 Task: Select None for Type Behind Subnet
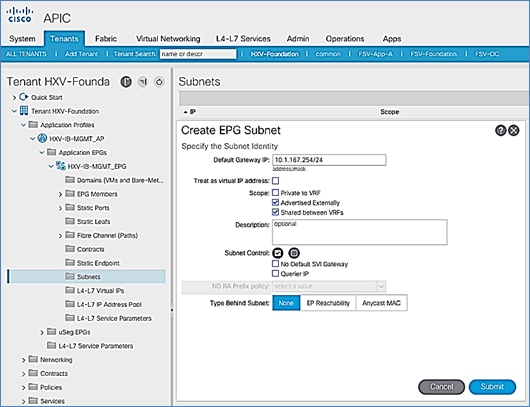click(x=286, y=303)
